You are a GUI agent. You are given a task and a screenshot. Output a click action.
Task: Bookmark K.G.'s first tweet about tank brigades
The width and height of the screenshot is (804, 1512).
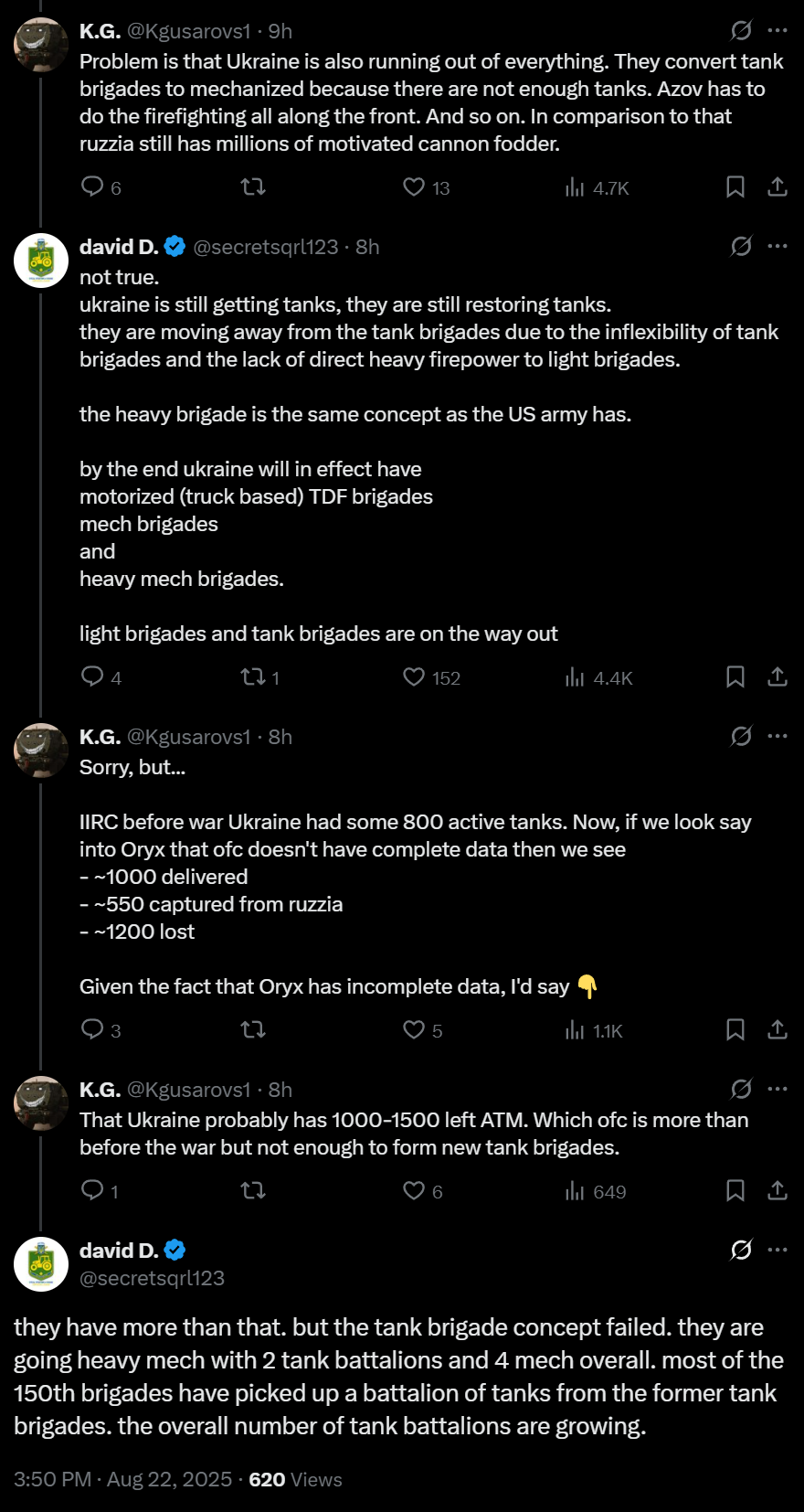(x=735, y=187)
